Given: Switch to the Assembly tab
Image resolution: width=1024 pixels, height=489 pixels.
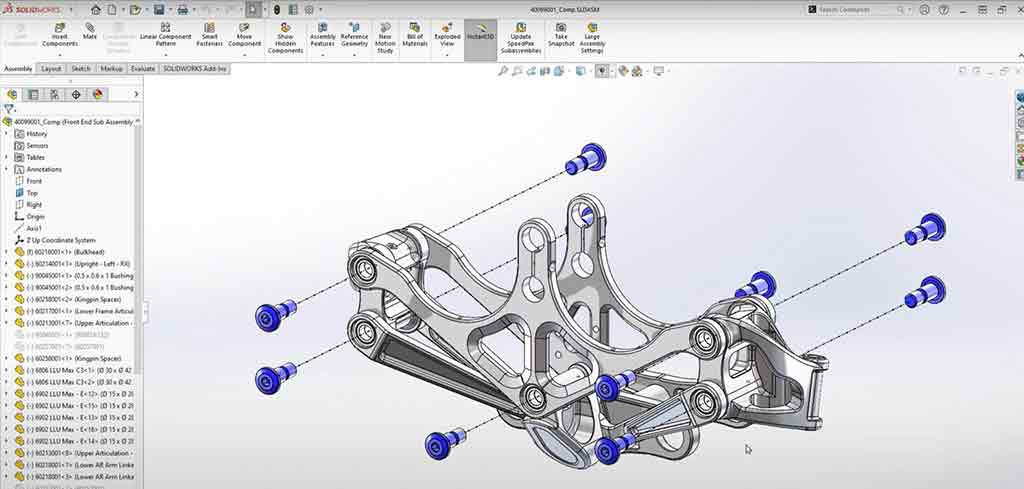Looking at the screenshot, I should pyautogui.click(x=18, y=69).
